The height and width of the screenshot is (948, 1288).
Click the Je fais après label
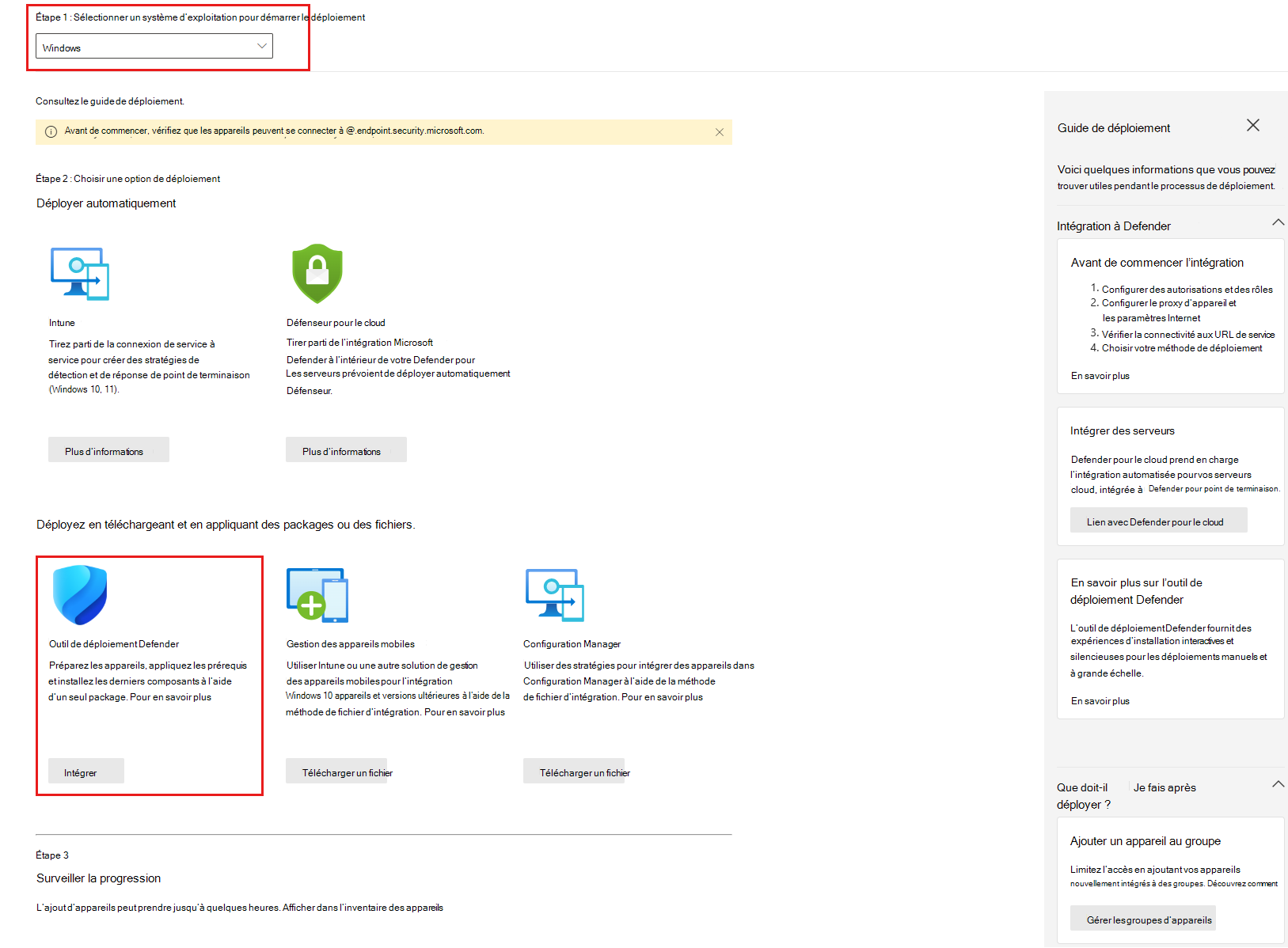click(x=1165, y=787)
